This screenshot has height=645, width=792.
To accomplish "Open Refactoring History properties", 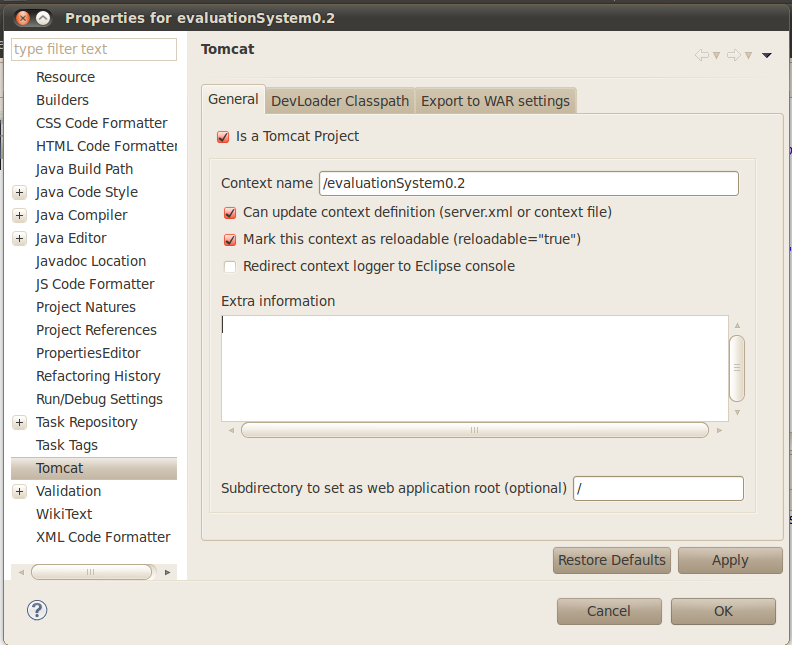I will [x=98, y=376].
